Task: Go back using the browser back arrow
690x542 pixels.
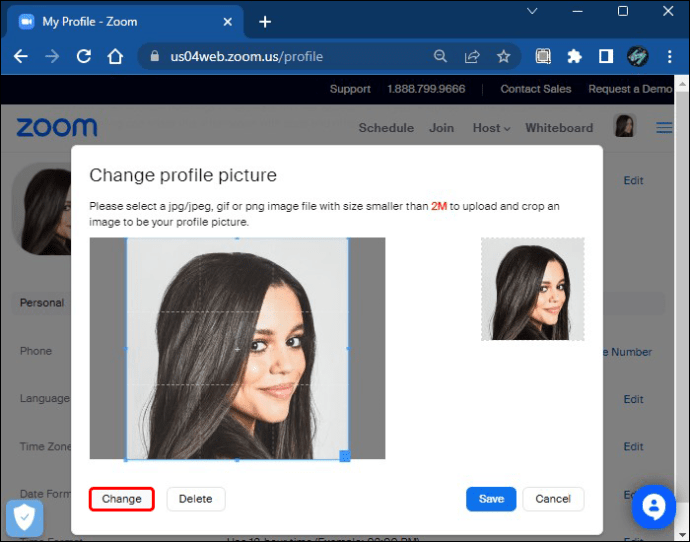Action: tap(21, 56)
